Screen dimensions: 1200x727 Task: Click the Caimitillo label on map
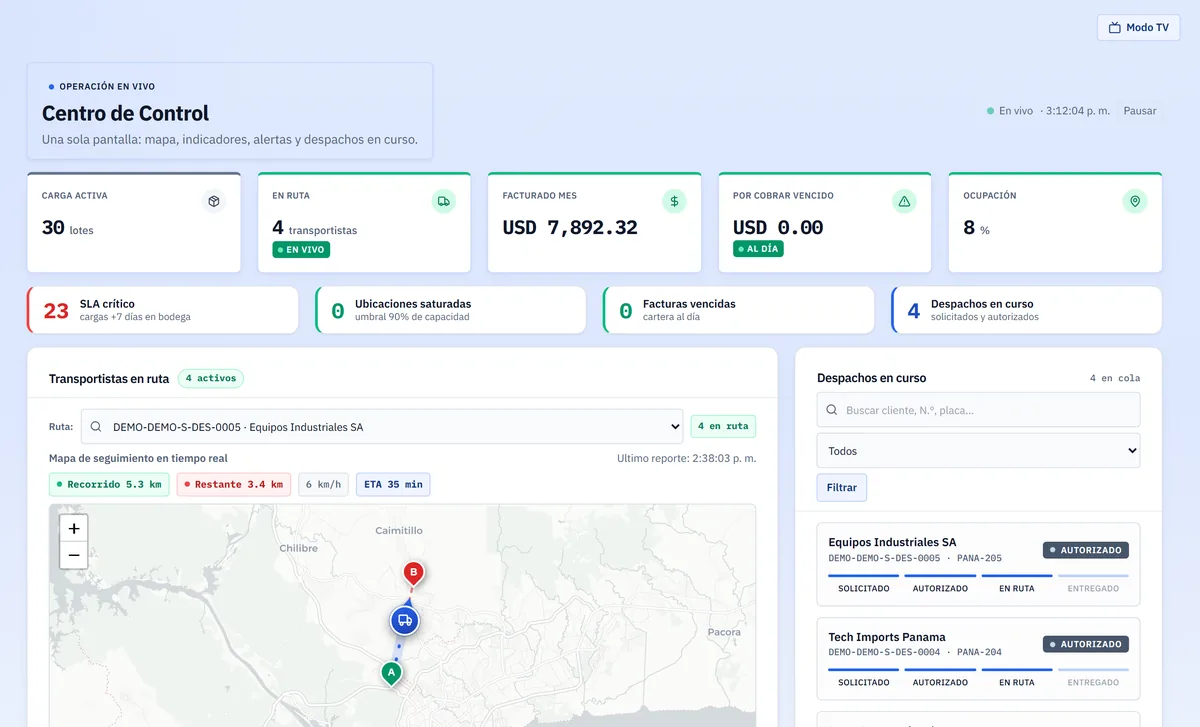(x=399, y=531)
